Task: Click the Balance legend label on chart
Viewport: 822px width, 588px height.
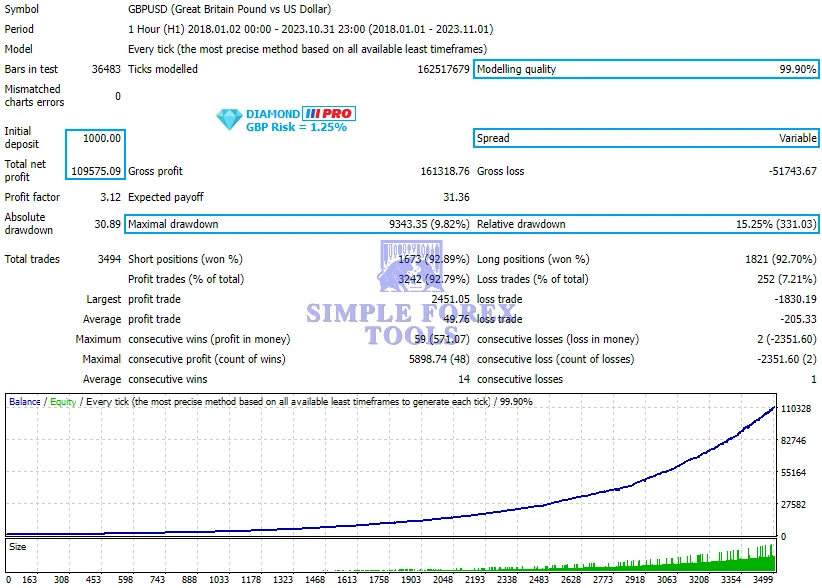Action: (25, 402)
